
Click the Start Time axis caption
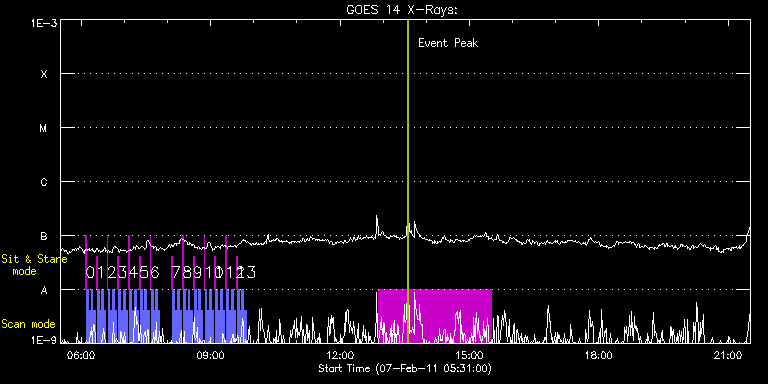click(405, 368)
